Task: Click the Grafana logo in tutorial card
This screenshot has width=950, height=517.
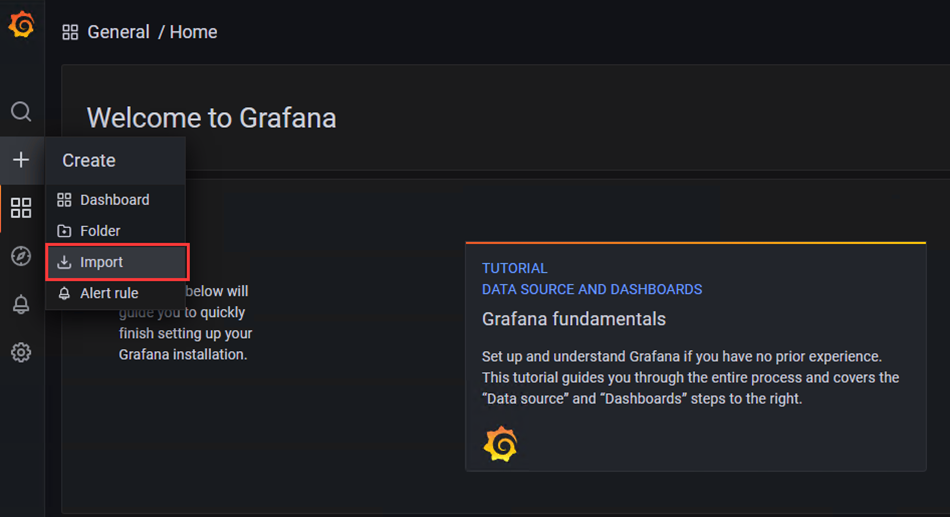Action: pos(500,444)
